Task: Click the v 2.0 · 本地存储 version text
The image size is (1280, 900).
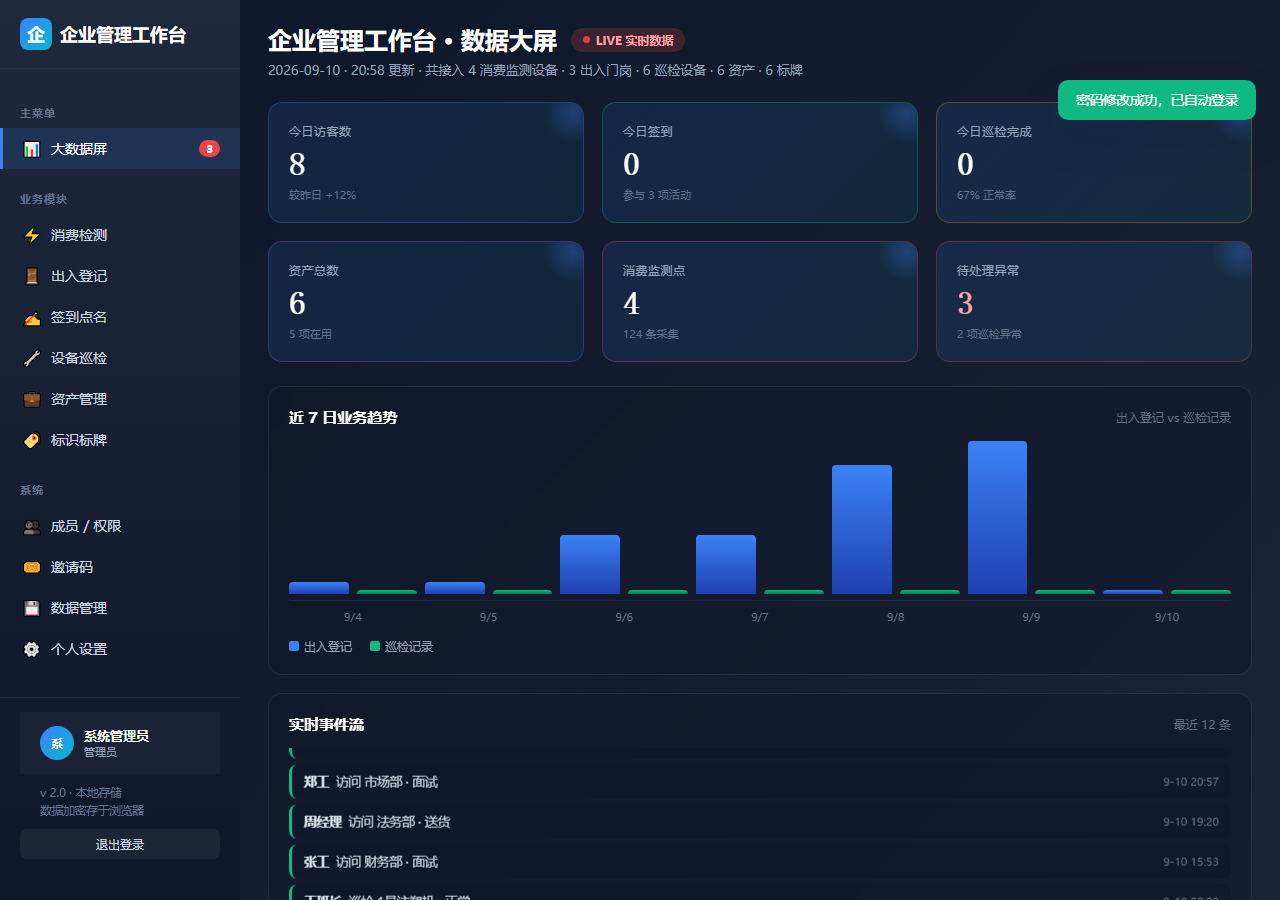Action: click(x=81, y=793)
